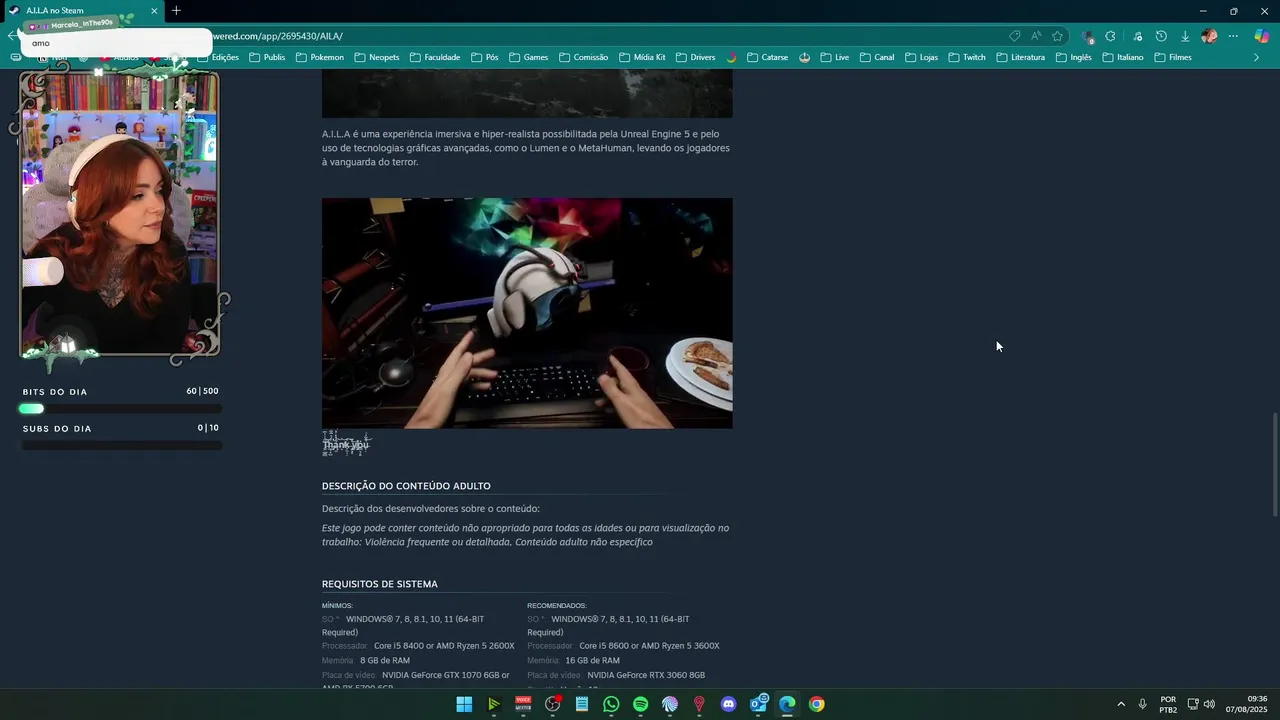Click the Bits do Dia progress bar
This screenshot has width=1280, height=720.
(121, 408)
